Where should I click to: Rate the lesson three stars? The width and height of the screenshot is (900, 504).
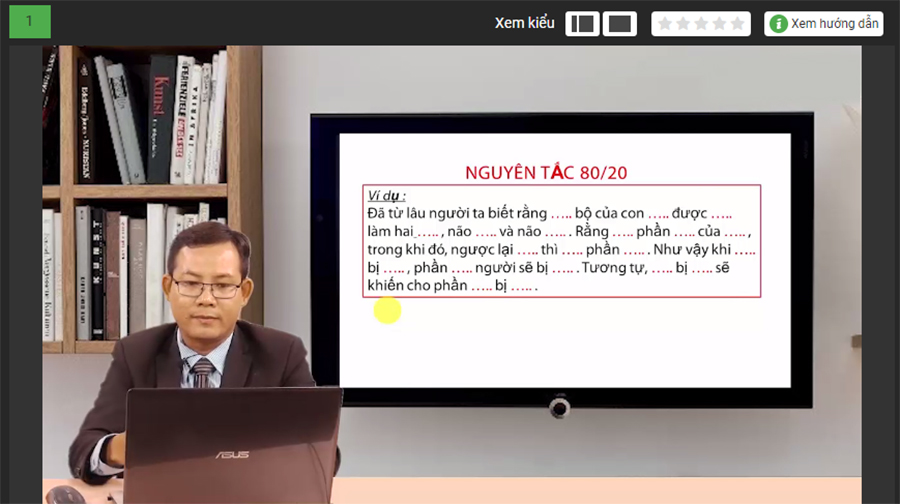[x=701, y=24]
